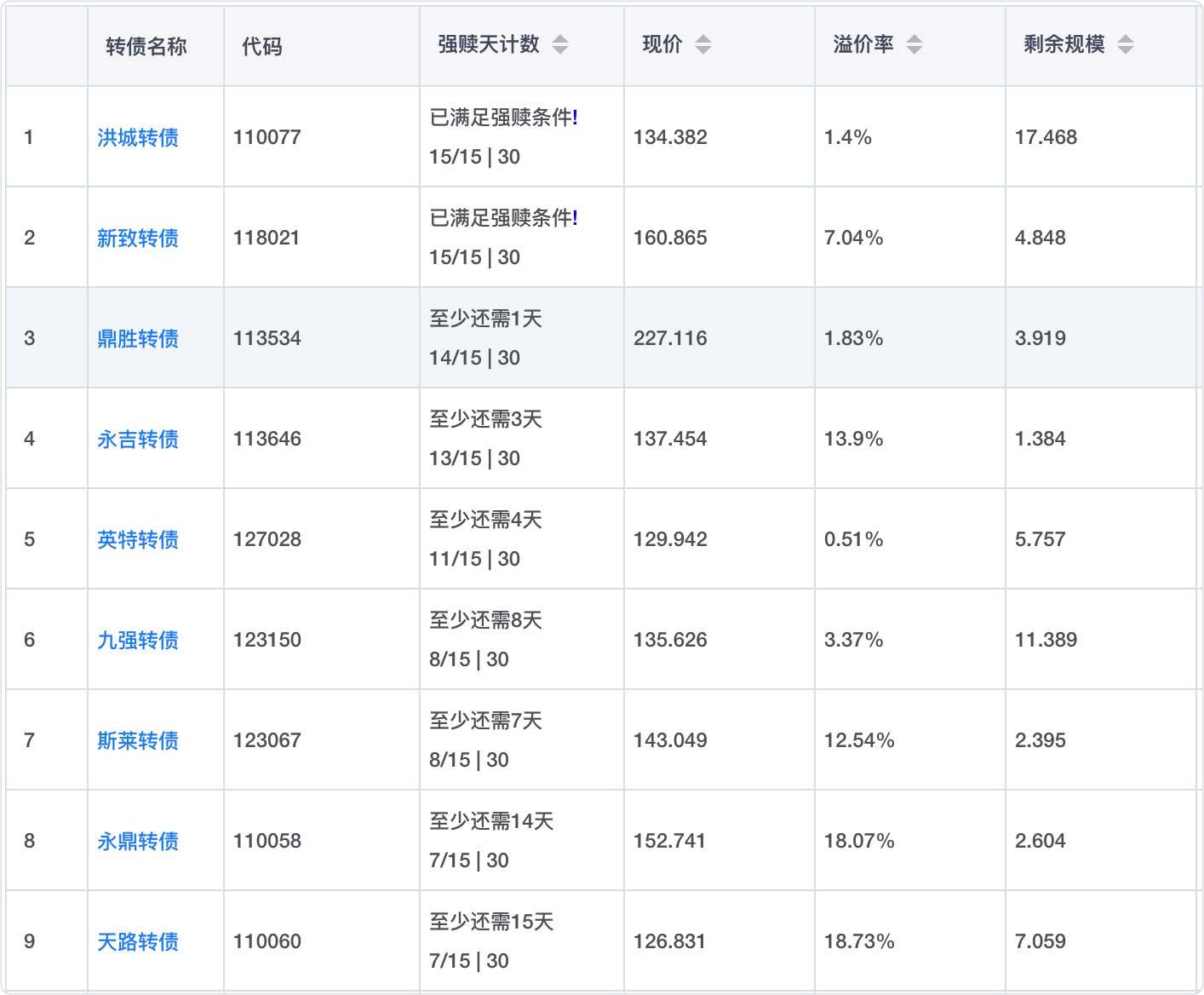
Task: Select the 英特转债 link
Action: point(138,539)
